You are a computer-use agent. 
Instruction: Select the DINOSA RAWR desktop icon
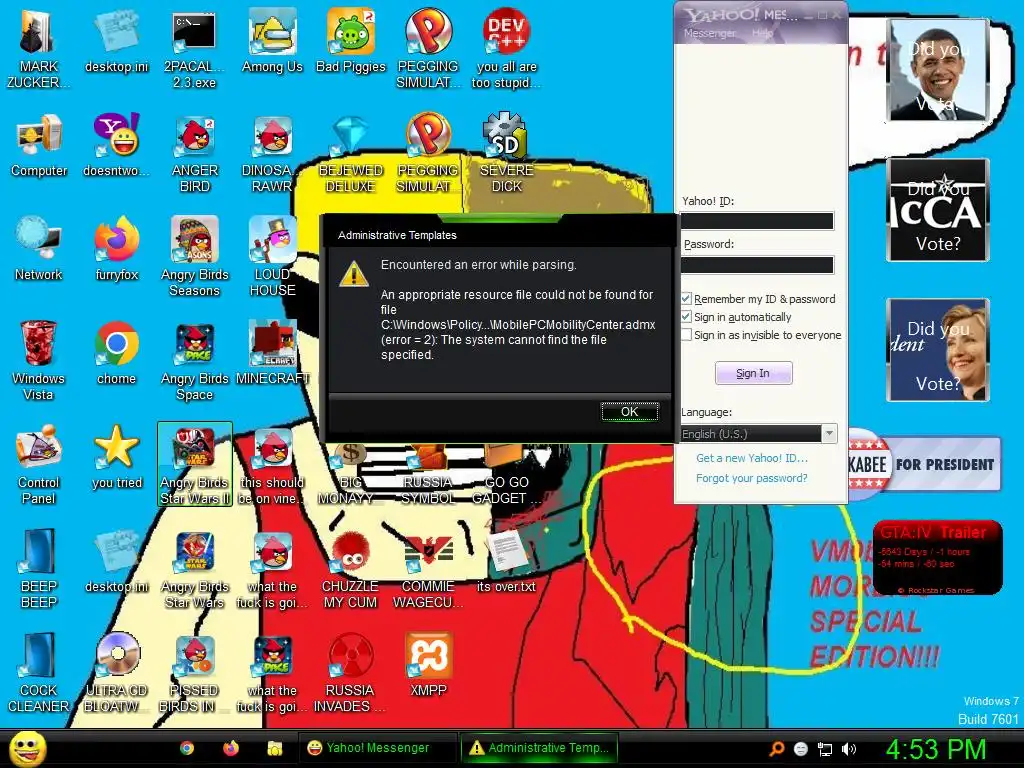tap(272, 153)
